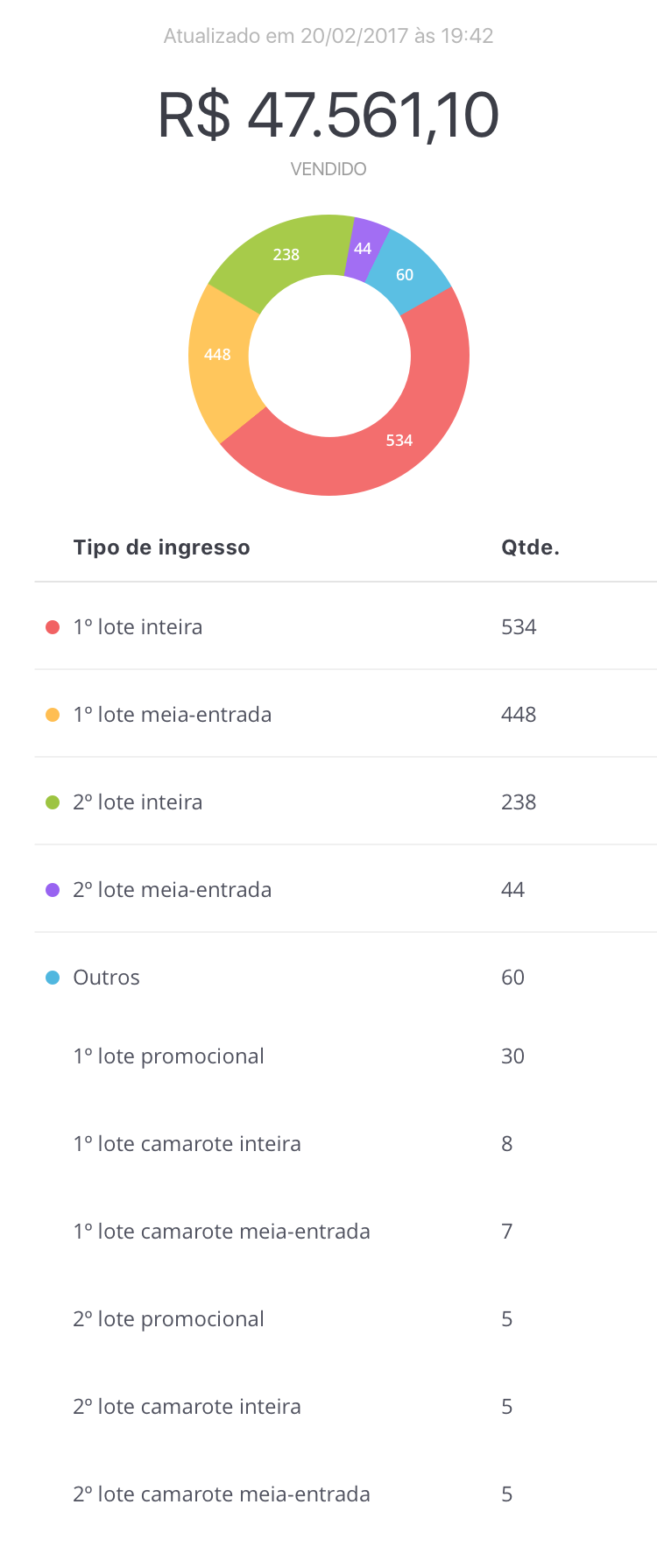Select 2º lote camarote meia-entrada entry
Image resolution: width=657 pixels, height=1568 pixels.
(x=221, y=1494)
